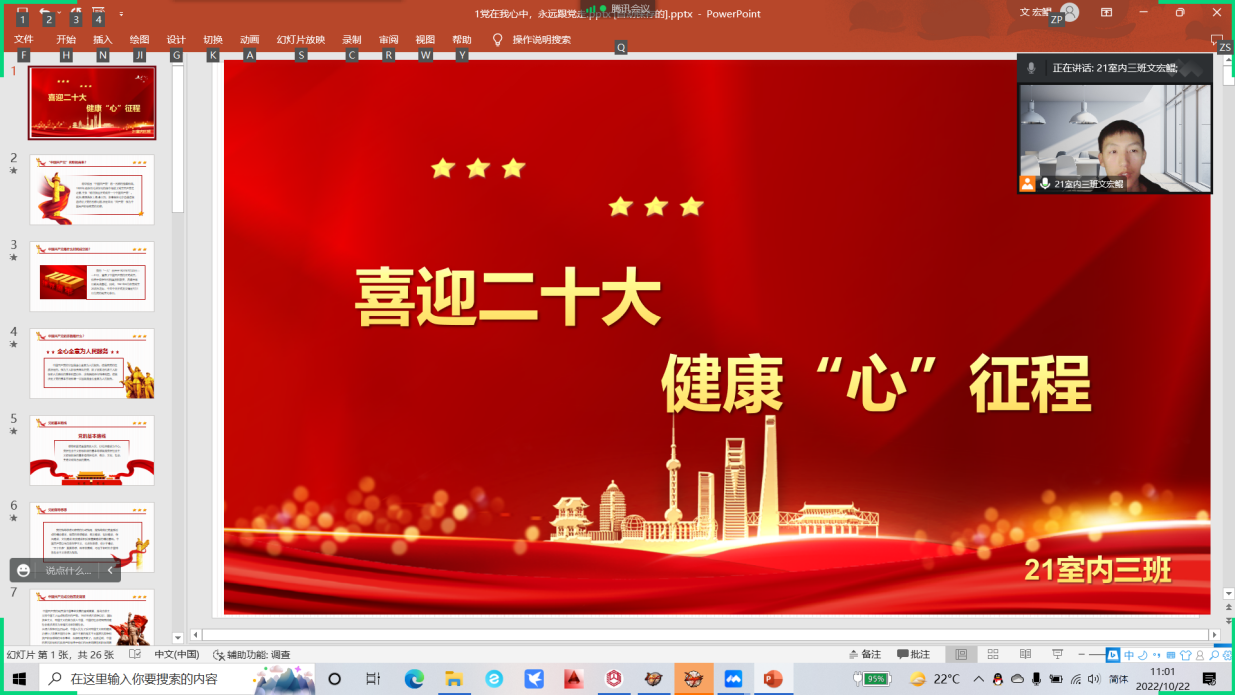The width and height of the screenshot is (1235, 695).
Task: Click the horizontal scrollbar below the slide
Action: coord(700,634)
